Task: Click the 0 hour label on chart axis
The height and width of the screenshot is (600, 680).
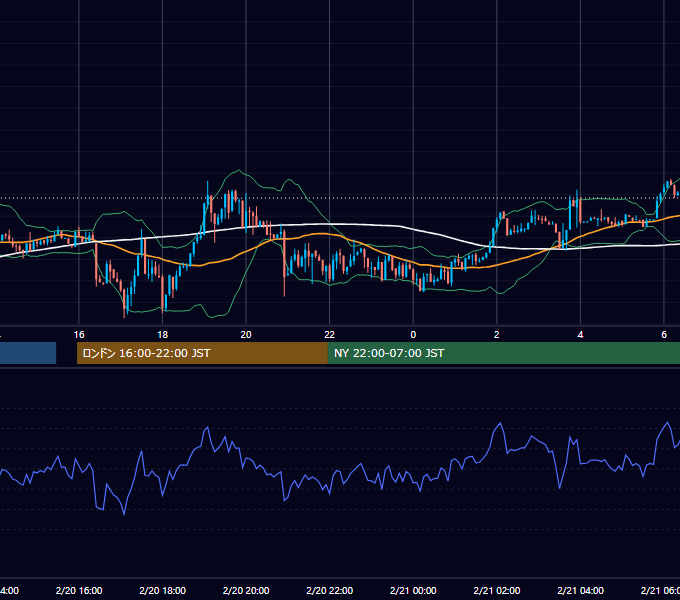Action: tap(413, 335)
